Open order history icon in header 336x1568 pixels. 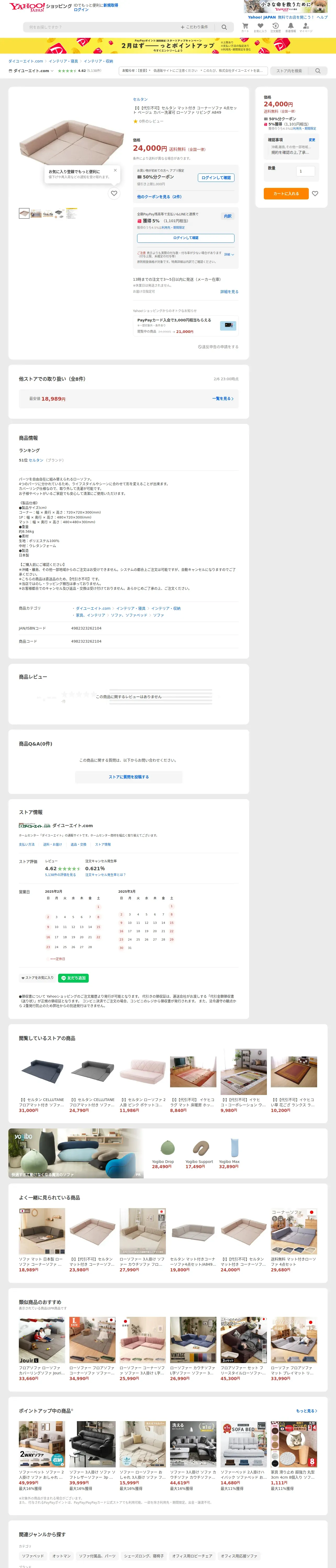click(275, 27)
